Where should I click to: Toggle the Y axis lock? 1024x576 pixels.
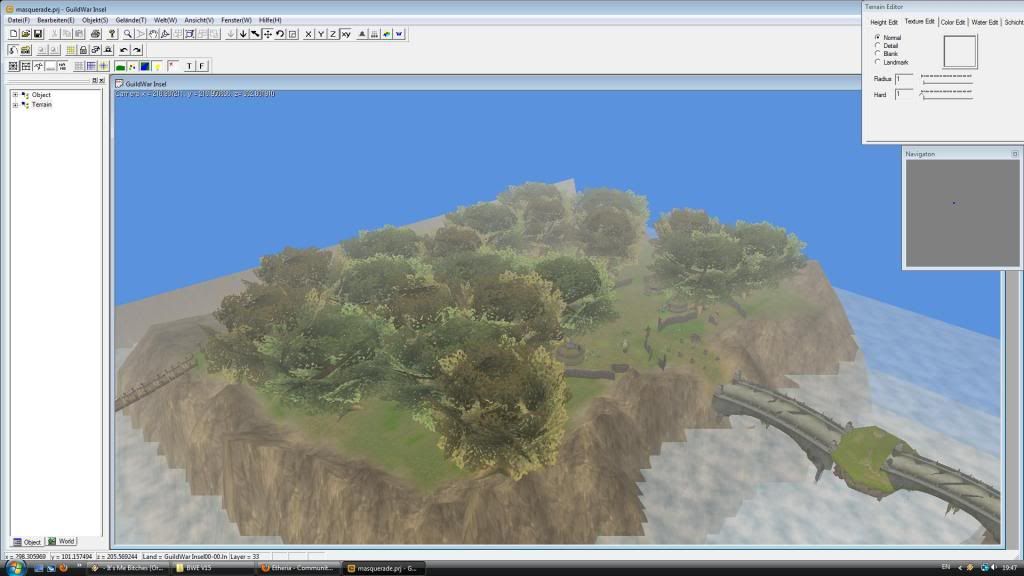coord(321,34)
